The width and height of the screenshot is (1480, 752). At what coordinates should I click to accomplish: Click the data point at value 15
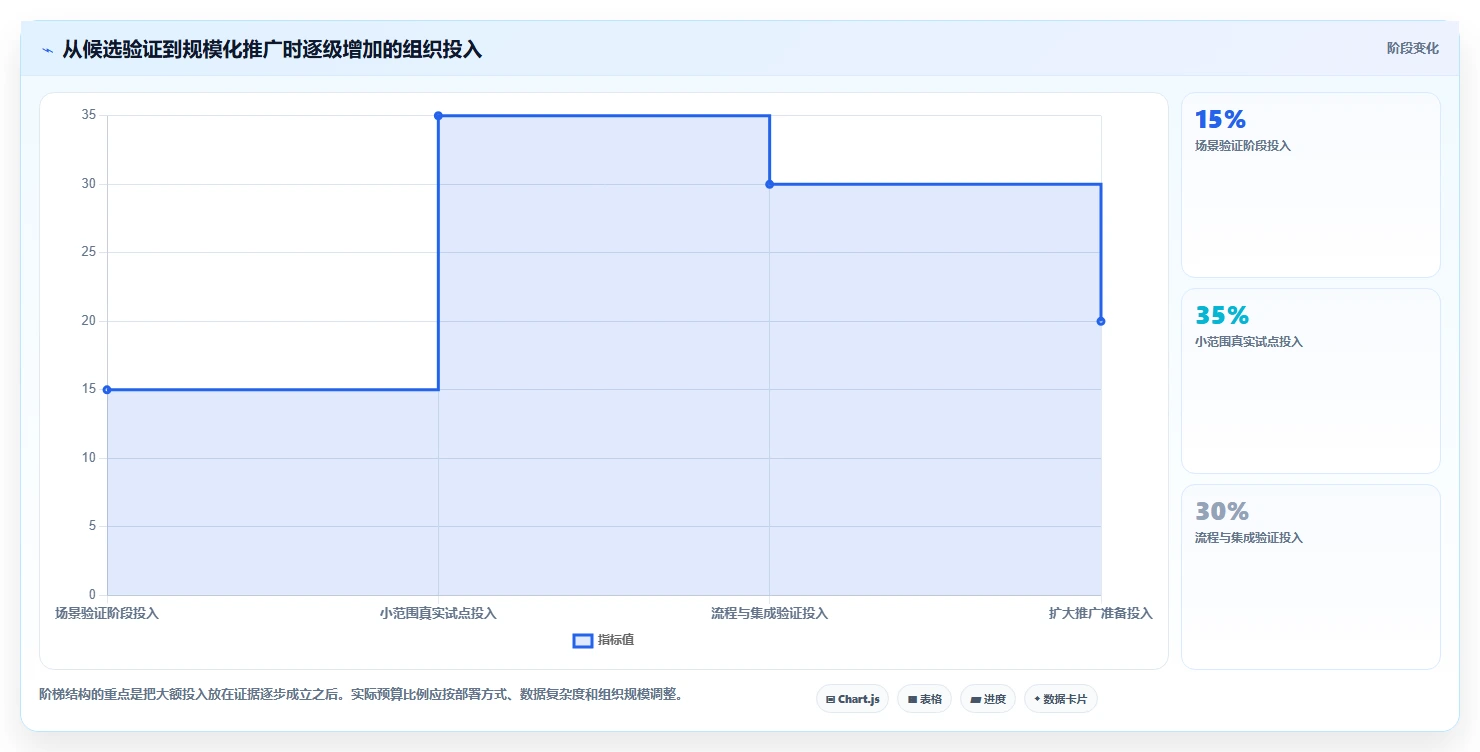coord(107,390)
